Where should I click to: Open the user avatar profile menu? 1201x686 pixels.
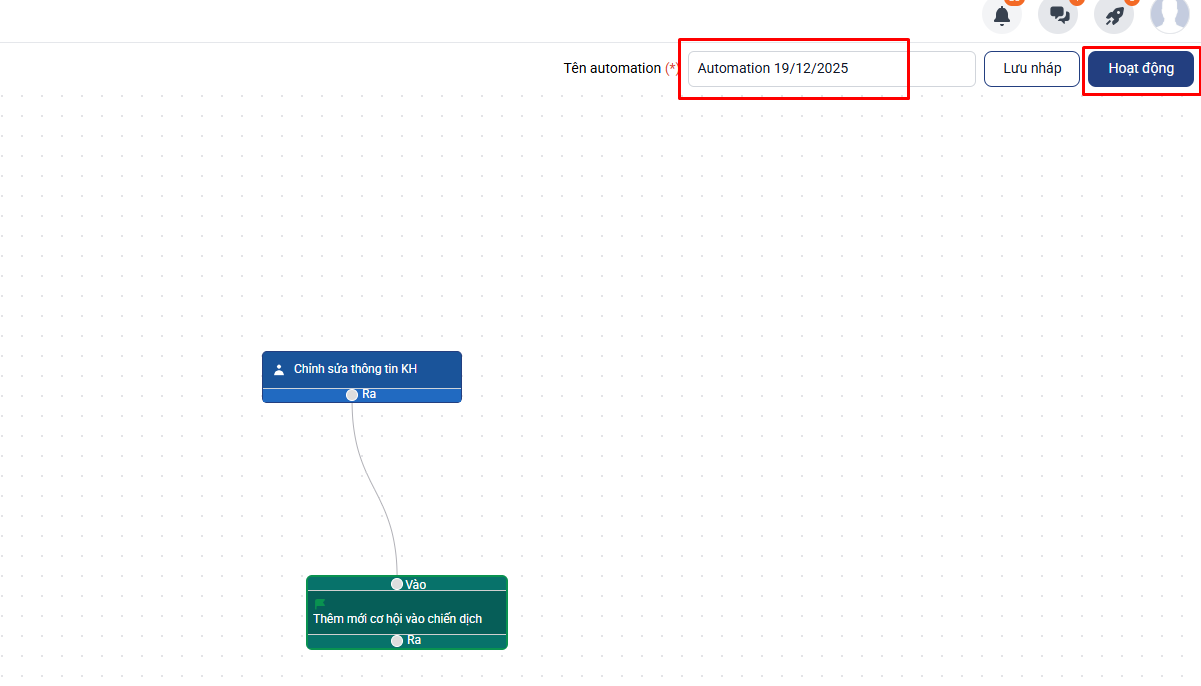click(1169, 15)
